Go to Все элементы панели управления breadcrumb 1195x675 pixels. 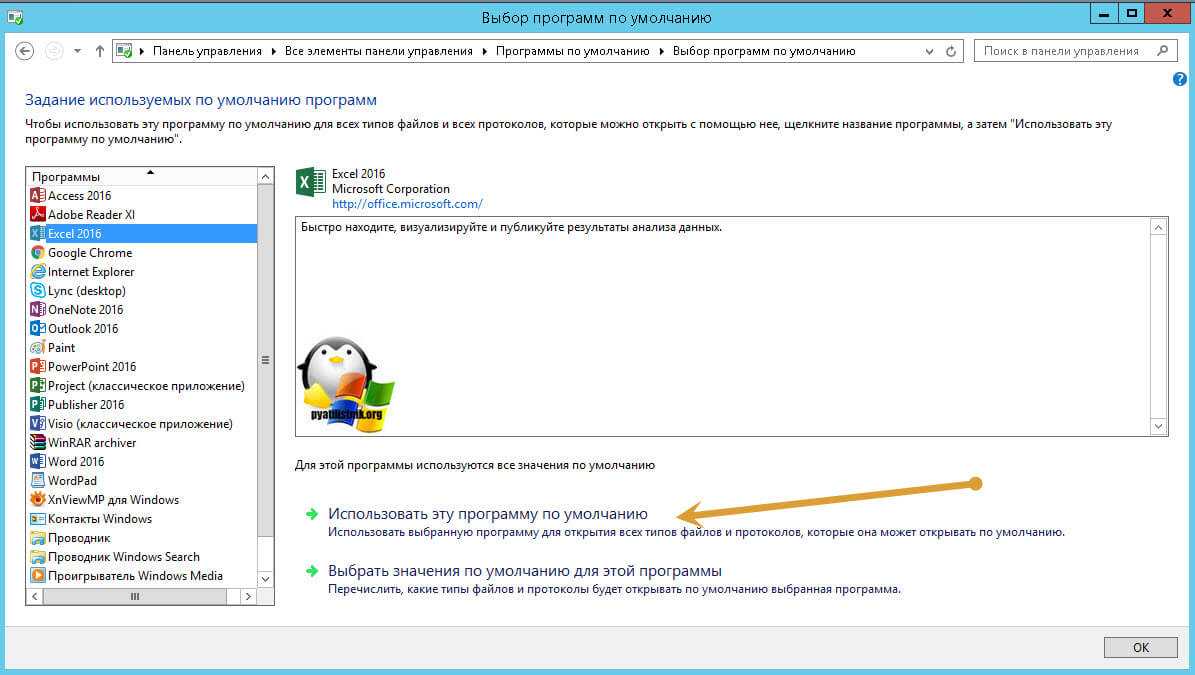(x=378, y=51)
